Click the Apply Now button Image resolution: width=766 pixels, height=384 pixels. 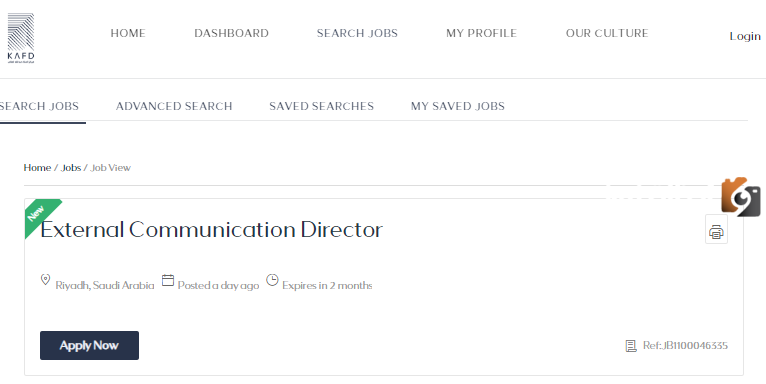tap(89, 345)
